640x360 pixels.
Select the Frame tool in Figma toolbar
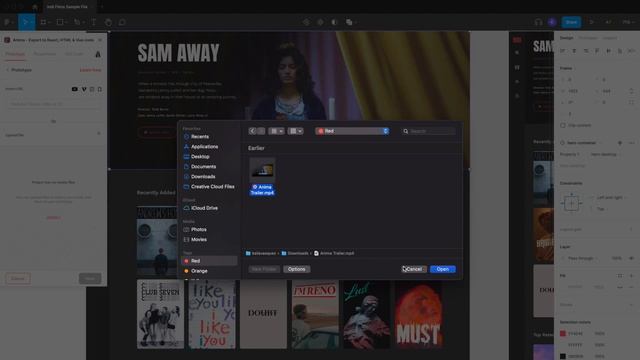(x=43, y=22)
